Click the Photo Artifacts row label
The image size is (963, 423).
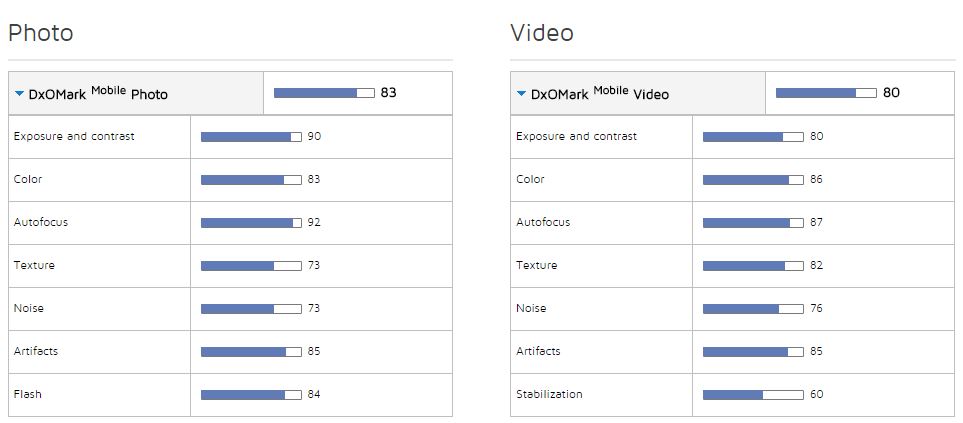click(x=36, y=351)
